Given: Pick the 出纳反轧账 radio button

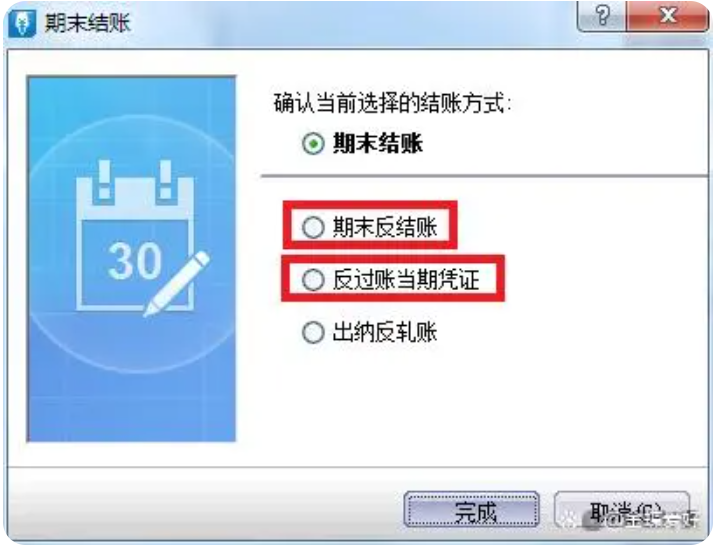Looking at the screenshot, I should [313, 332].
